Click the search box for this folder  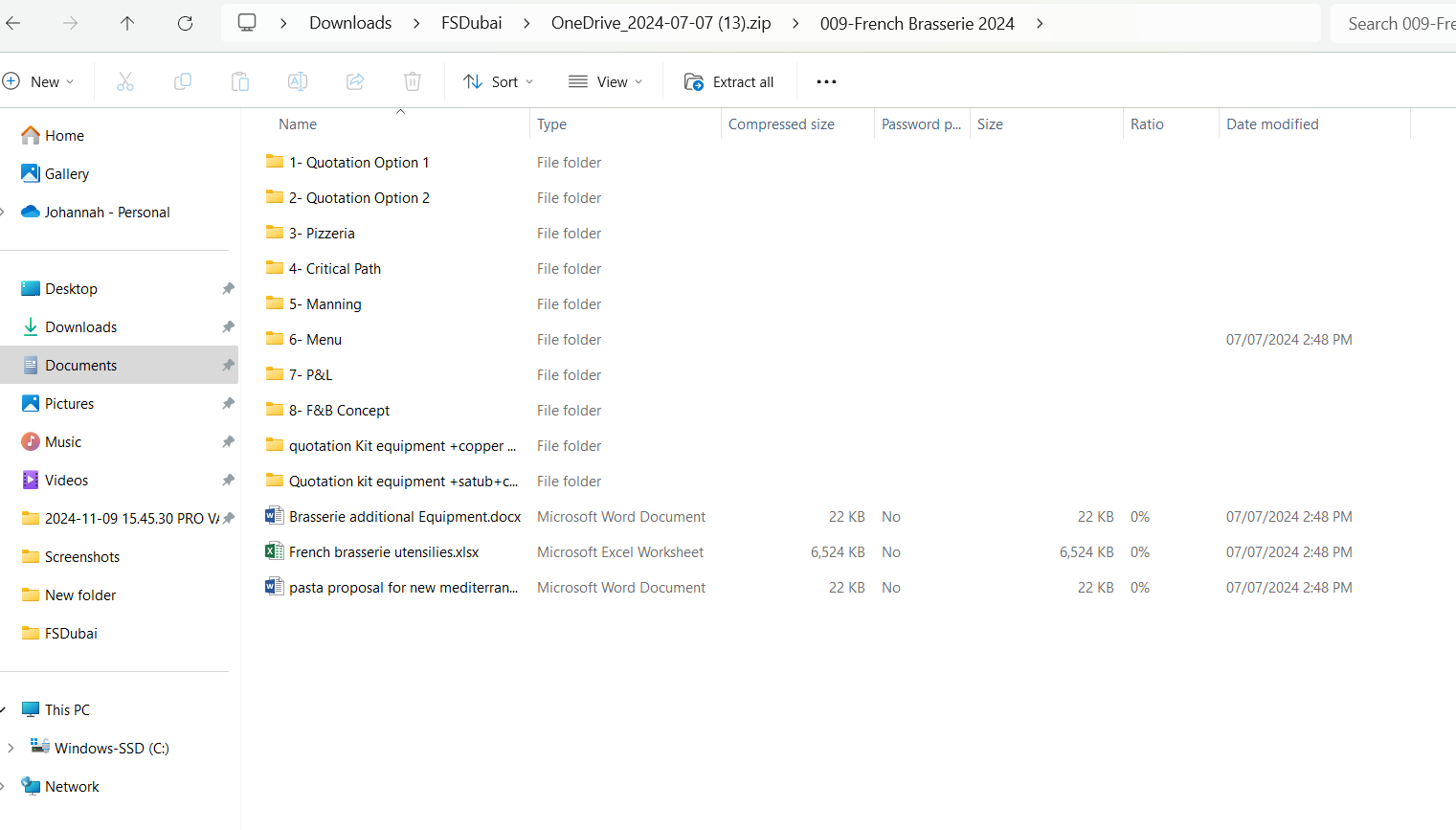click(x=1398, y=24)
